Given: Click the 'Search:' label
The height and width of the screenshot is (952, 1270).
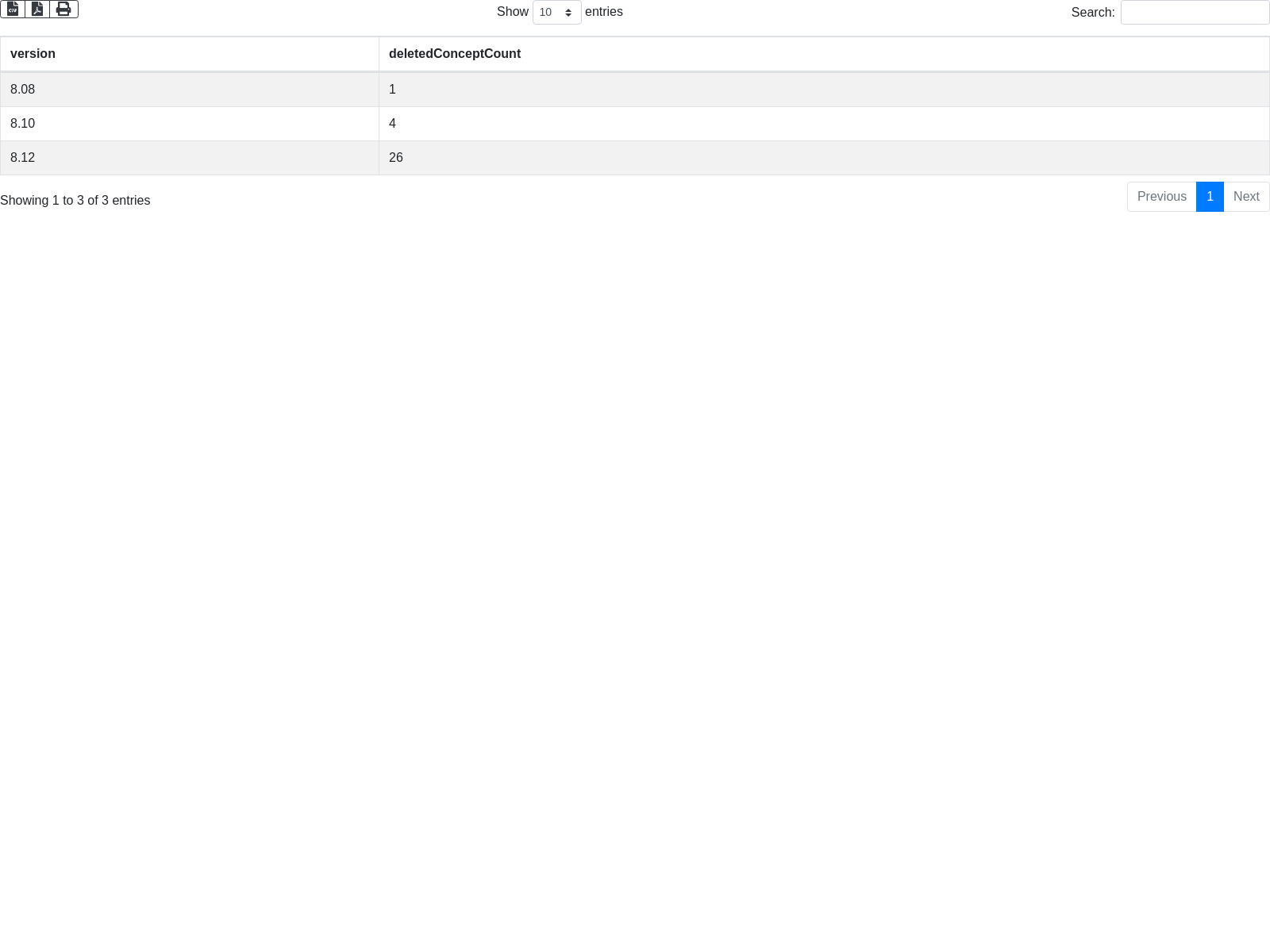Looking at the screenshot, I should [1093, 13].
